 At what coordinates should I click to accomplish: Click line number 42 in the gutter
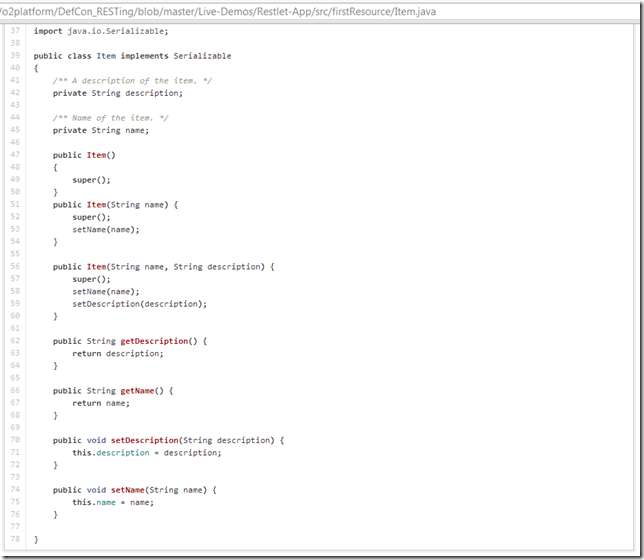[15, 92]
